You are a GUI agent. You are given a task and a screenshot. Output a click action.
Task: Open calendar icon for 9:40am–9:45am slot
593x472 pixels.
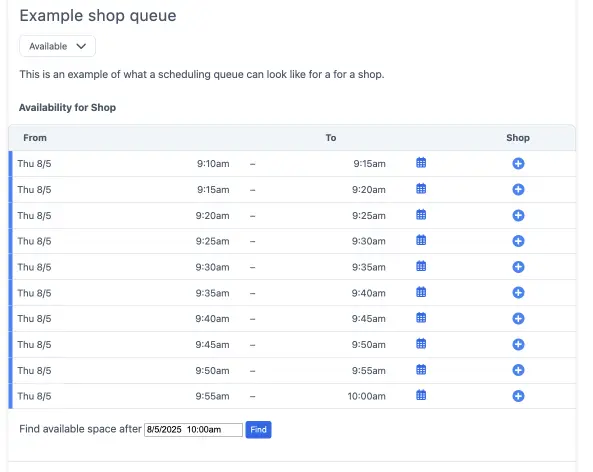421,318
